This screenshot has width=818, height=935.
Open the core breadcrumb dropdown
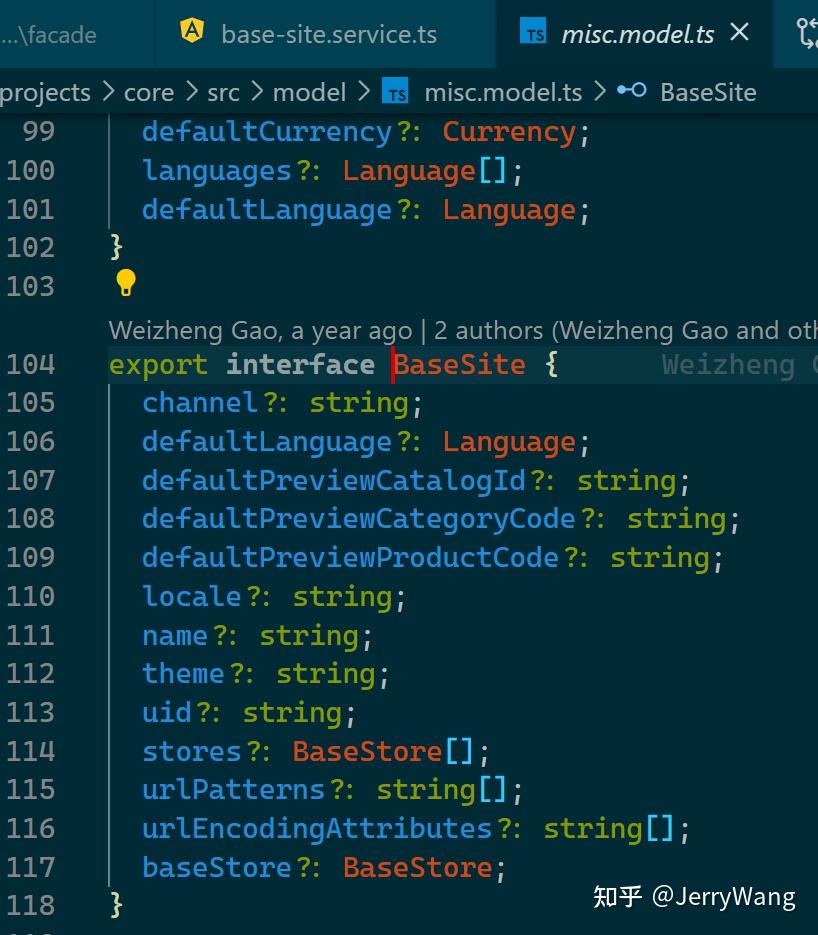pyautogui.click(x=149, y=92)
